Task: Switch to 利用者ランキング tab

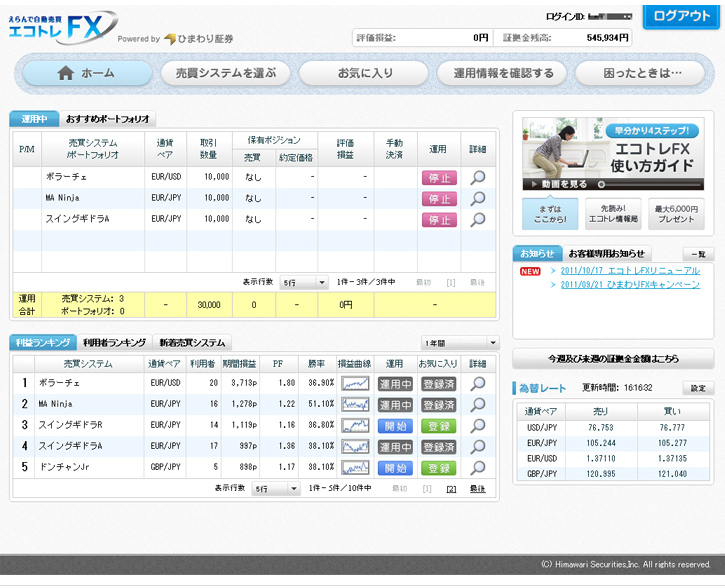Action: [x=114, y=343]
